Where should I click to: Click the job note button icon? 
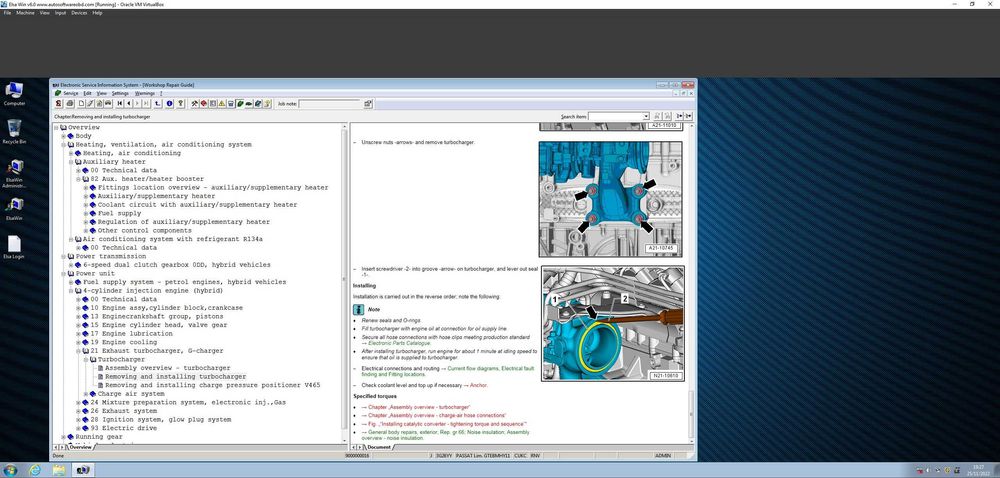coord(368,103)
